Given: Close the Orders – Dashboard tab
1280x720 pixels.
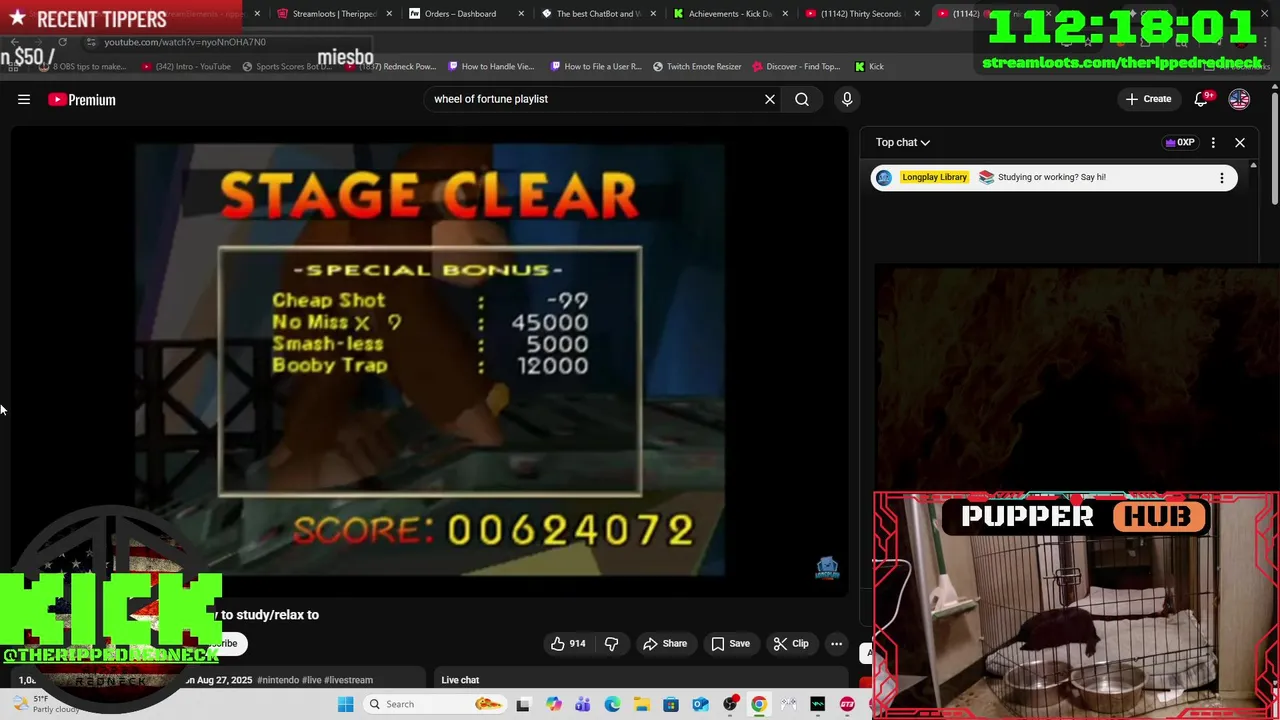Looking at the screenshot, I should tap(523, 14).
